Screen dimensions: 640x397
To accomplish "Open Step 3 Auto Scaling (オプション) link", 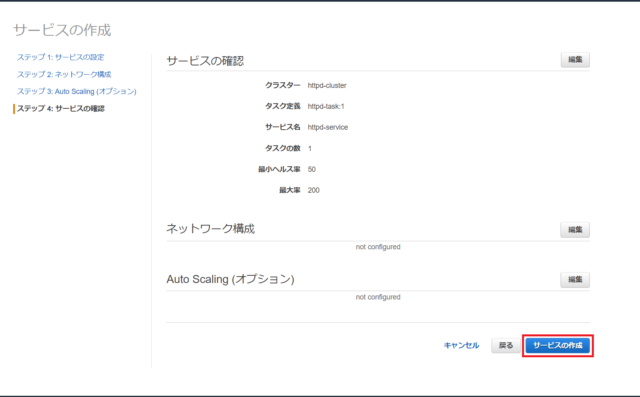I will 77,91.
